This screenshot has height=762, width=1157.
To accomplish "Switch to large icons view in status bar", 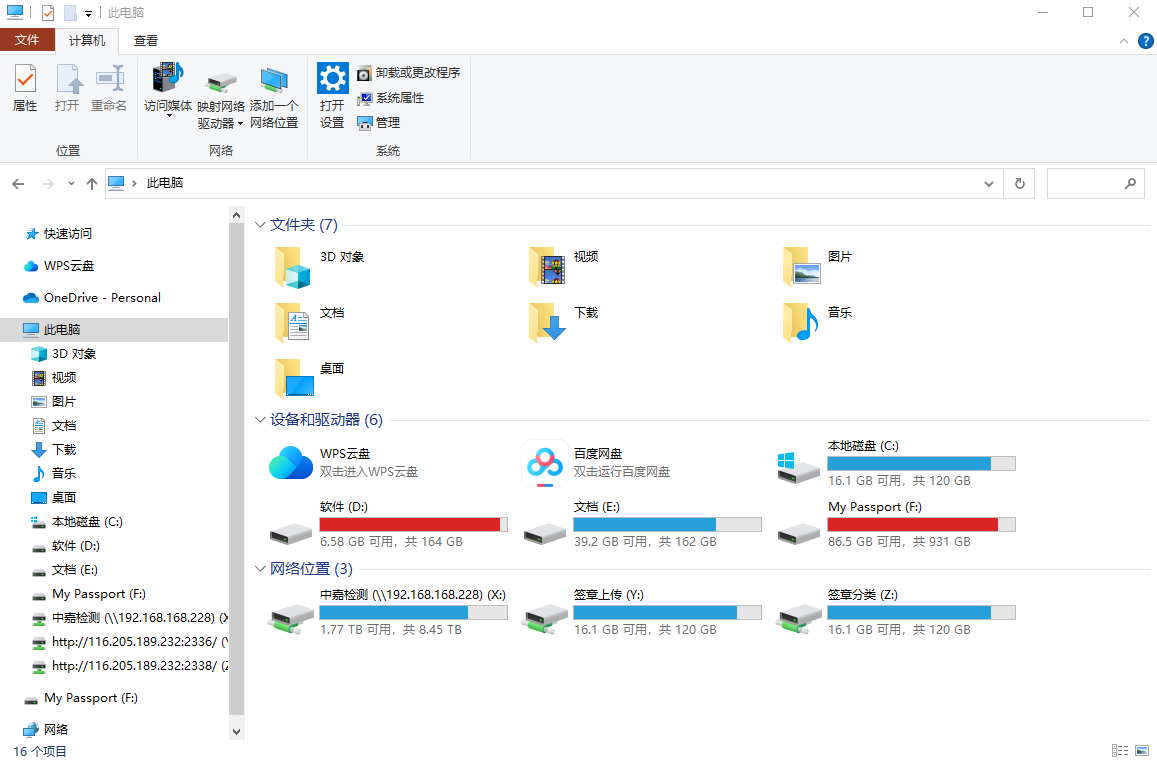I will (1141, 750).
